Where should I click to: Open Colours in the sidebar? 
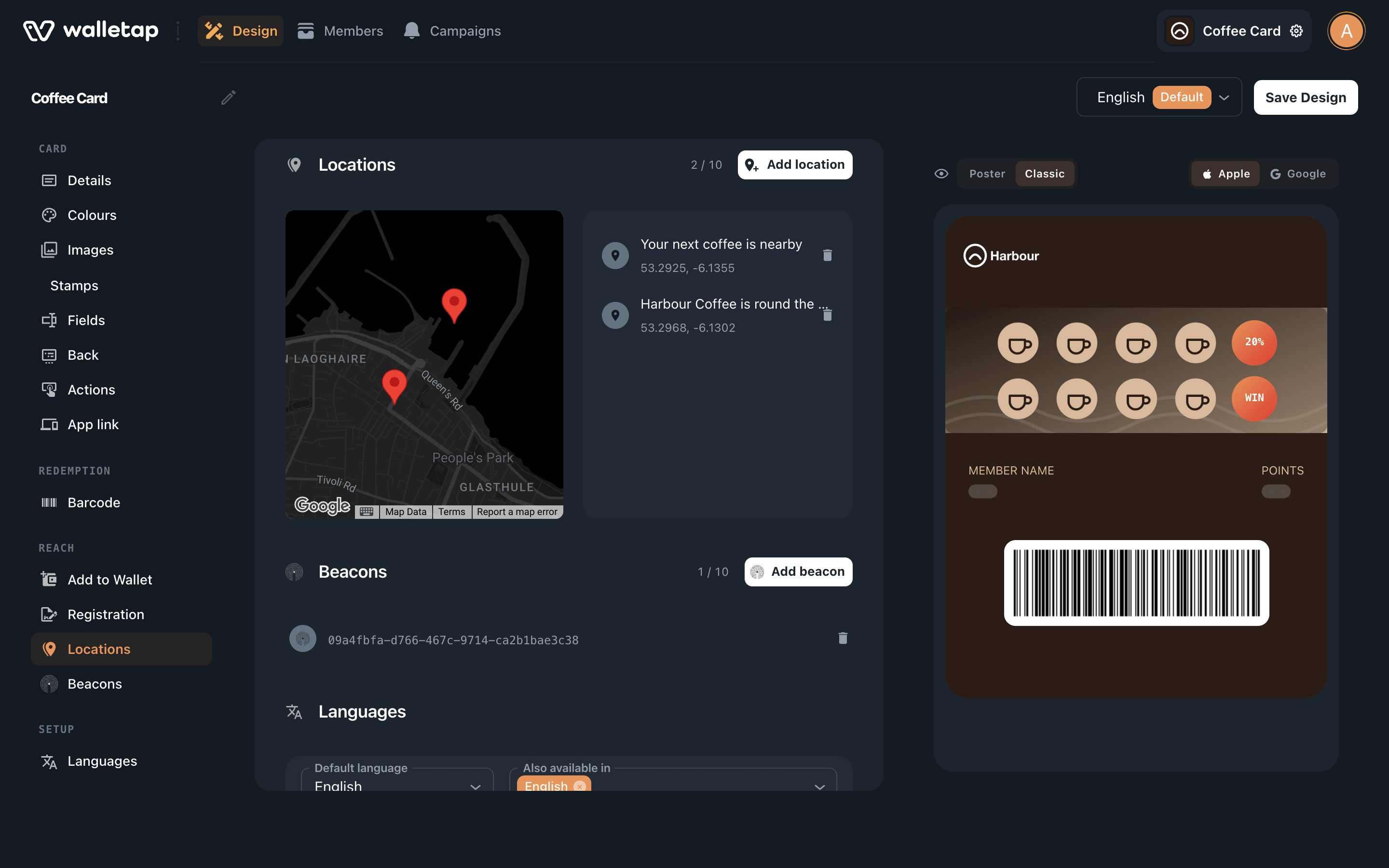121,215
